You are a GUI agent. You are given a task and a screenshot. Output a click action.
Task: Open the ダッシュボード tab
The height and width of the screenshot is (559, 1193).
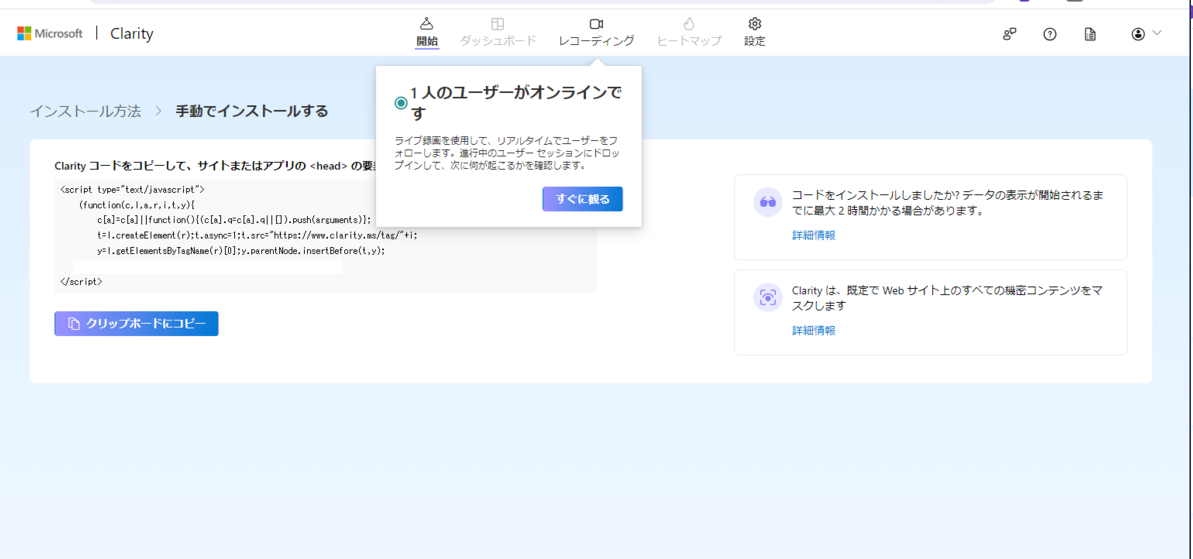click(x=498, y=33)
